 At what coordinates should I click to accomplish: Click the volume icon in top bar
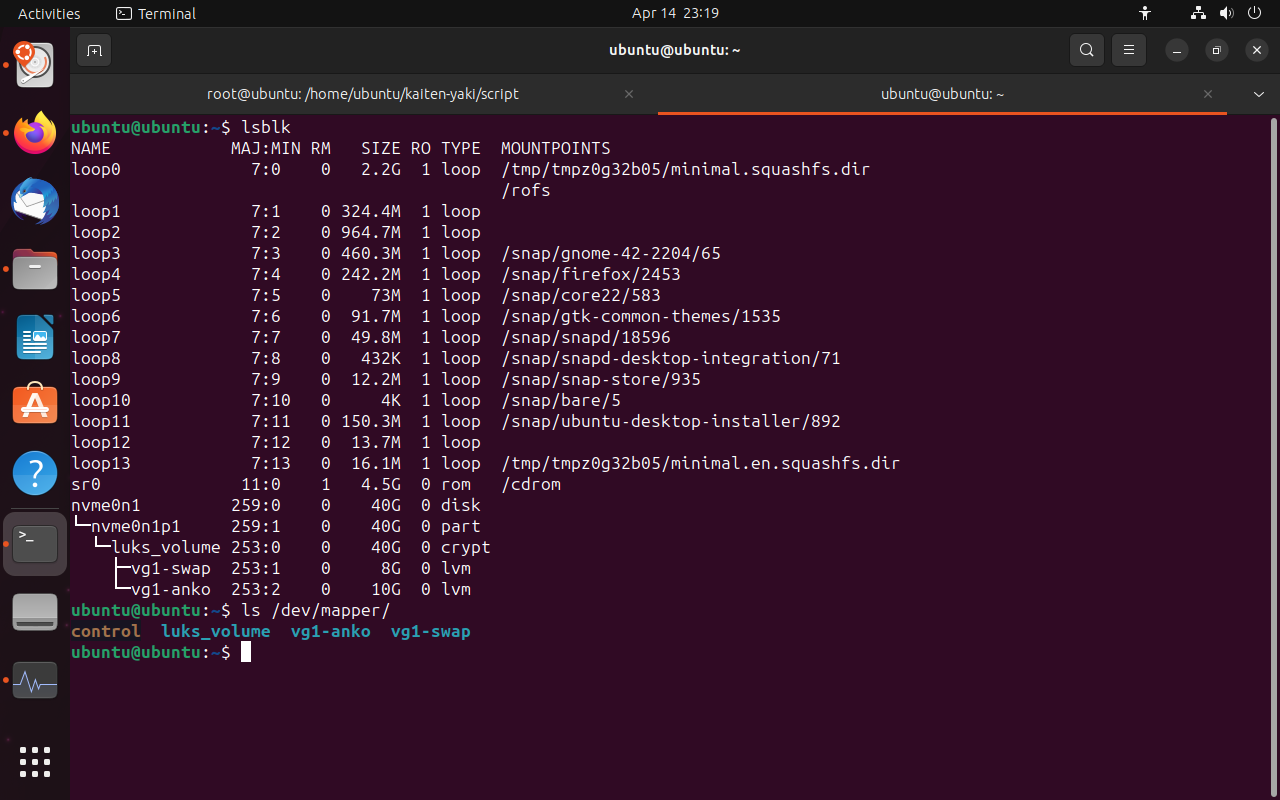pyautogui.click(x=1226, y=13)
